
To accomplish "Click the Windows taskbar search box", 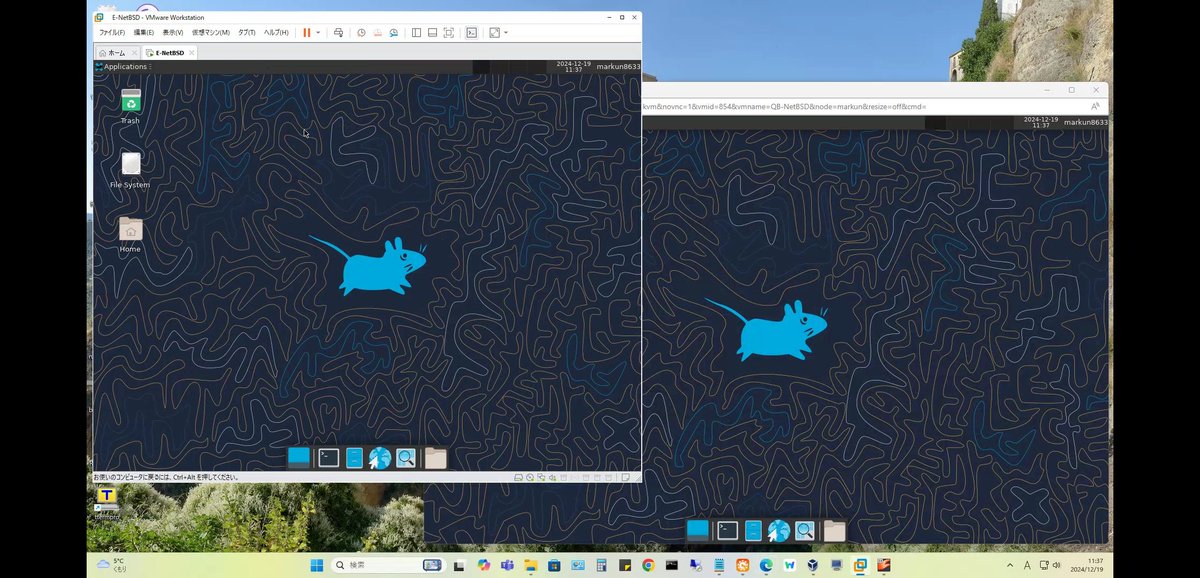I will click(x=388, y=565).
